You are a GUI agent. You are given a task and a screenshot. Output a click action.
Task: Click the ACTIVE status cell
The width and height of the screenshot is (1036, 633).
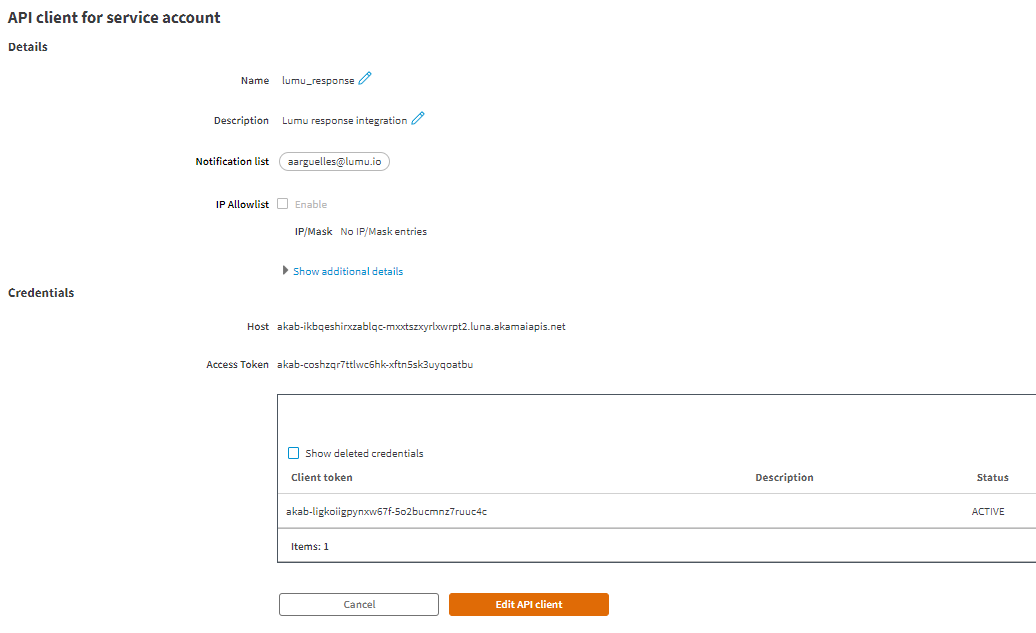tap(988, 512)
